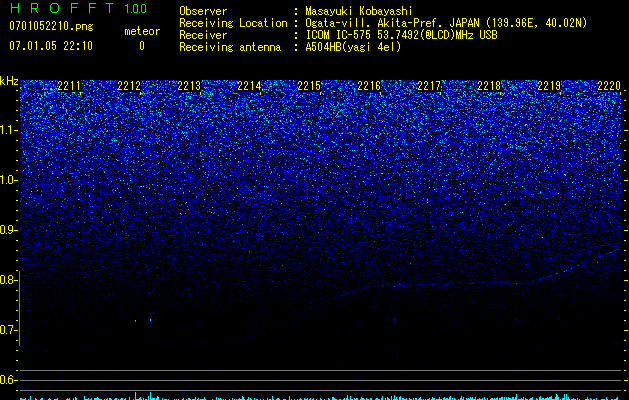
Task: Click the 0.8 kHz axis label
Action: (9, 280)
